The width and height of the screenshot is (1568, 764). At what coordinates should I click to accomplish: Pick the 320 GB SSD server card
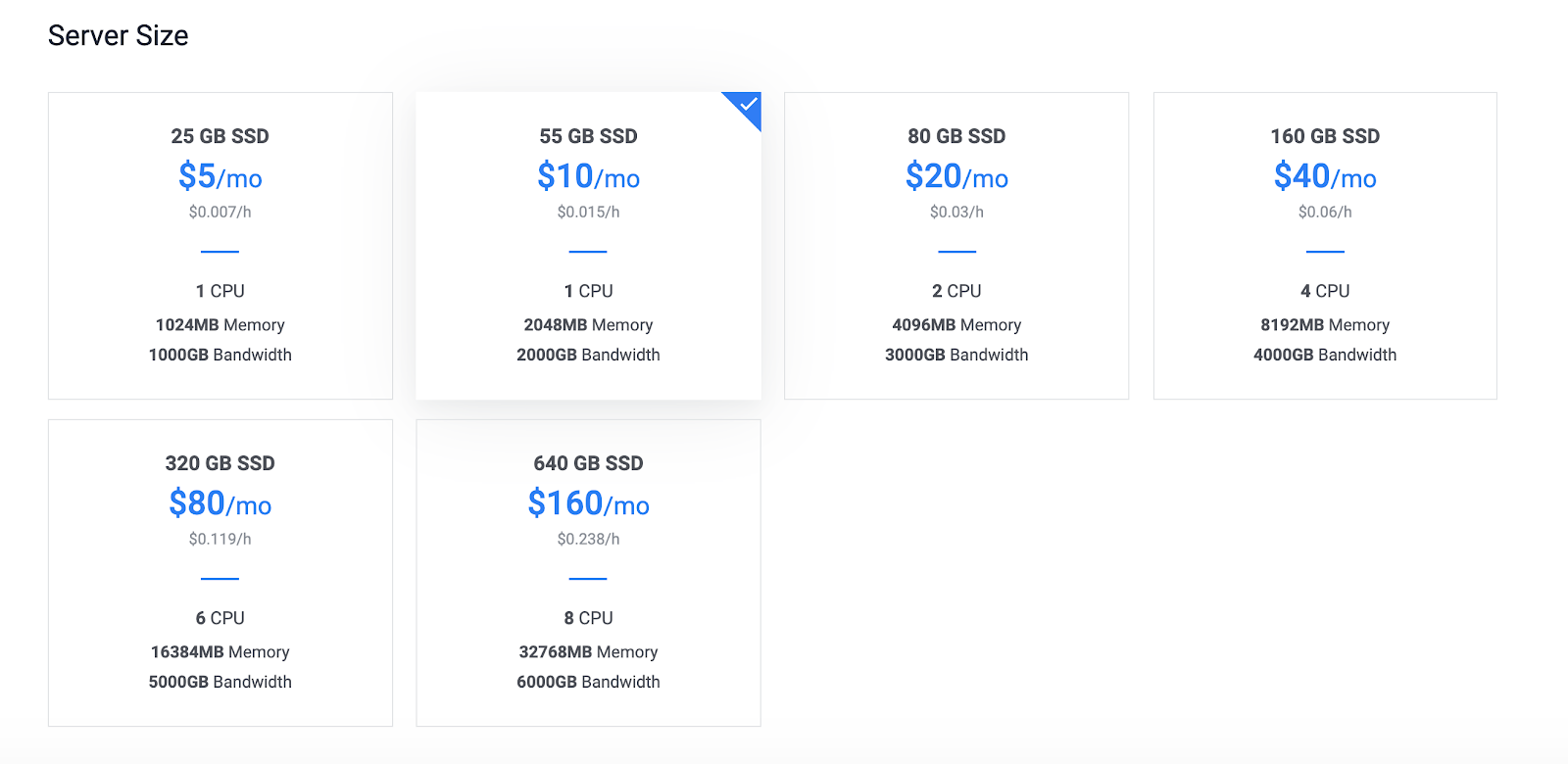point(220,573)
